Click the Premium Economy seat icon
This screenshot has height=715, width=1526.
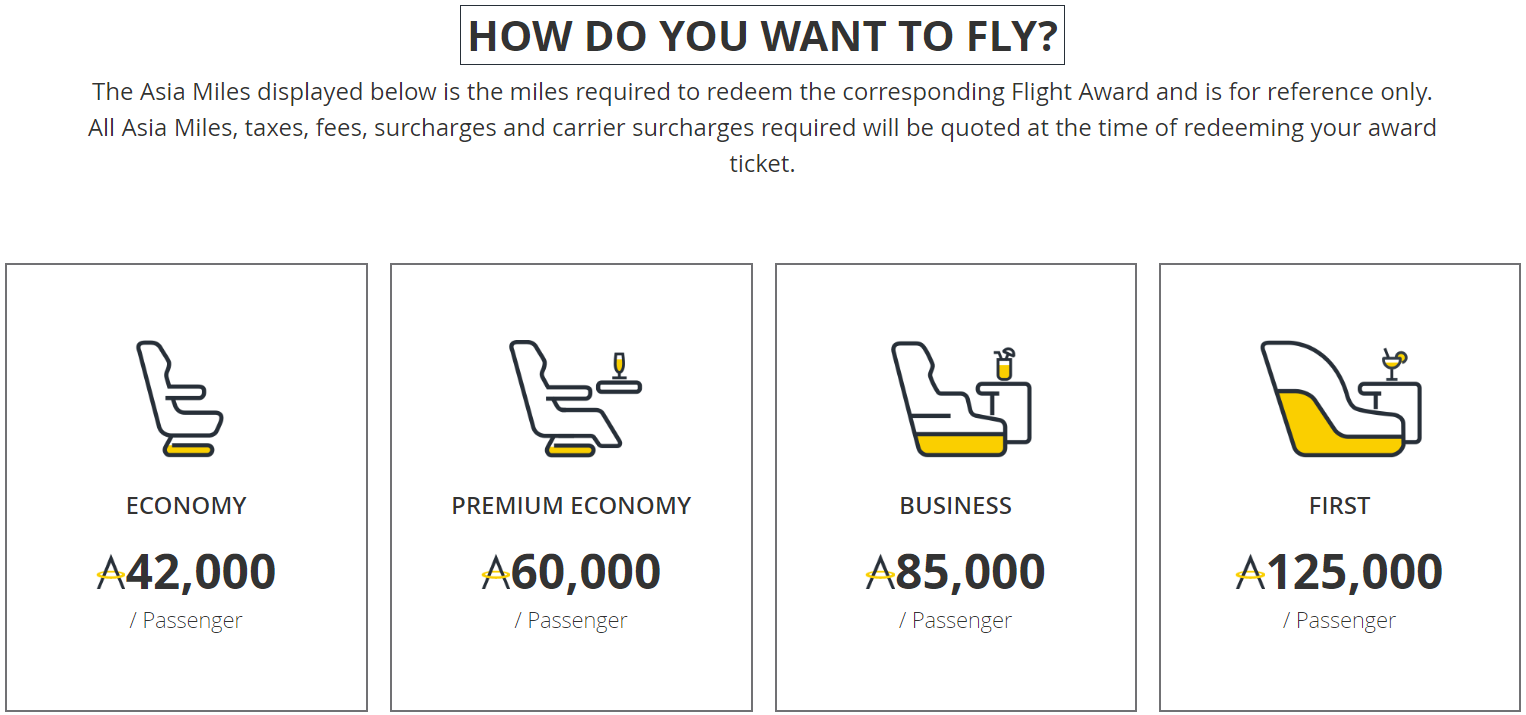click(x=575, y=399)
